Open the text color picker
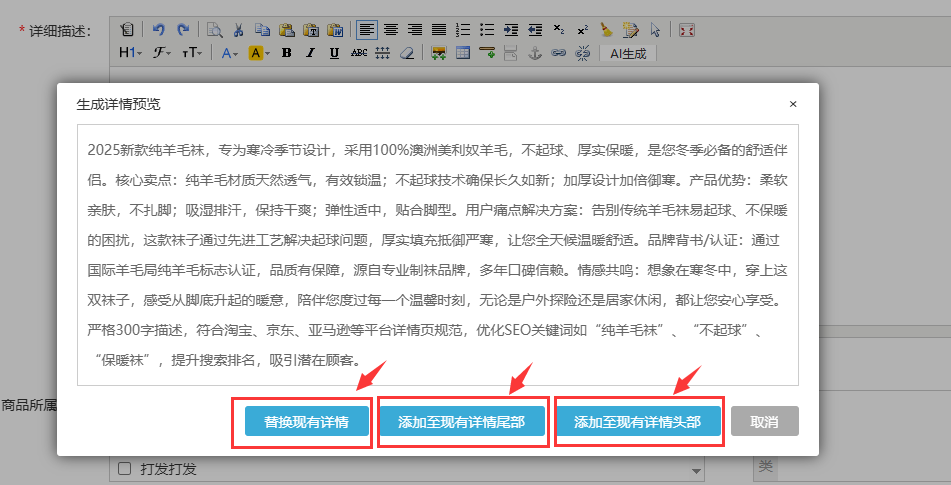This screenshot has width=951, height=485. pyautogui.click(x=229, y=53)
